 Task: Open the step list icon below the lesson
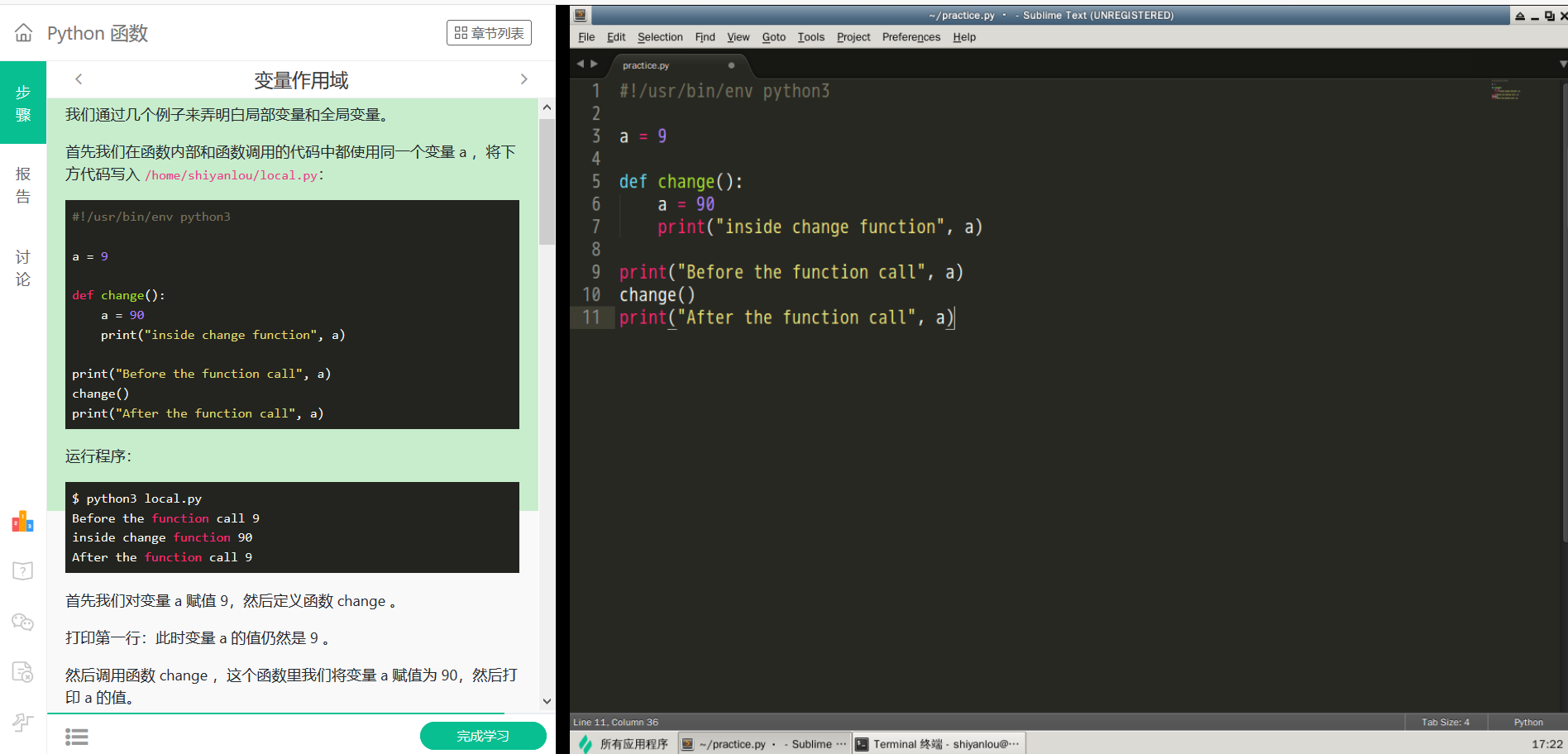[x=77, y=737]
